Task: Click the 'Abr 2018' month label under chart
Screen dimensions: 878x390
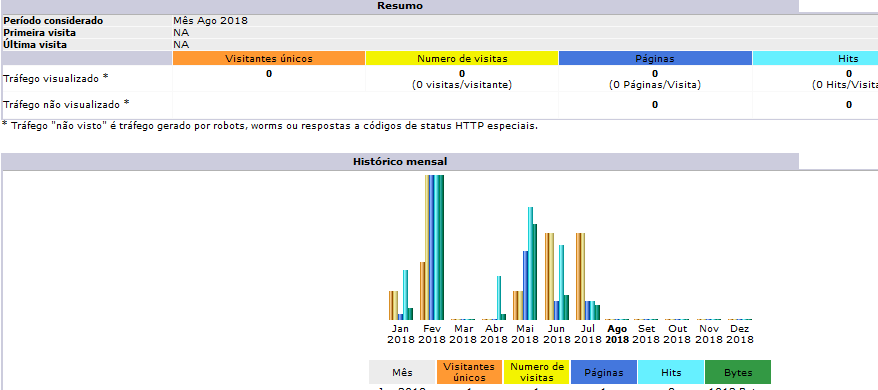Action: tap(493, 334)
